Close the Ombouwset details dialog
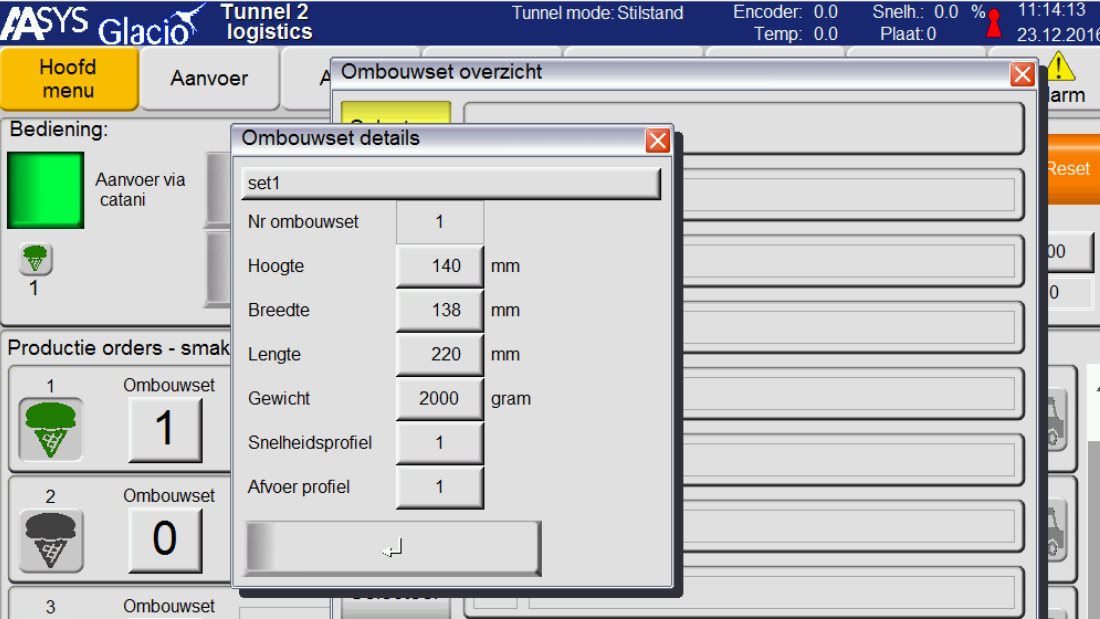 [x=657, y=140]
